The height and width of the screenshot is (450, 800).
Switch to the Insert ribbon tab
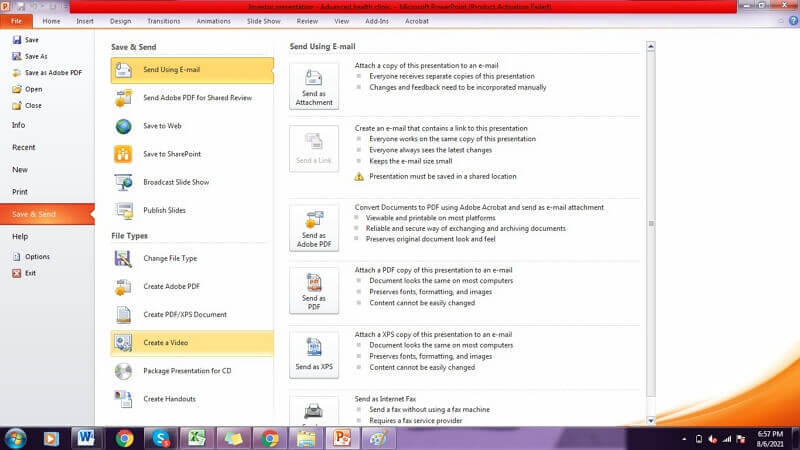(x=85, y=21)
